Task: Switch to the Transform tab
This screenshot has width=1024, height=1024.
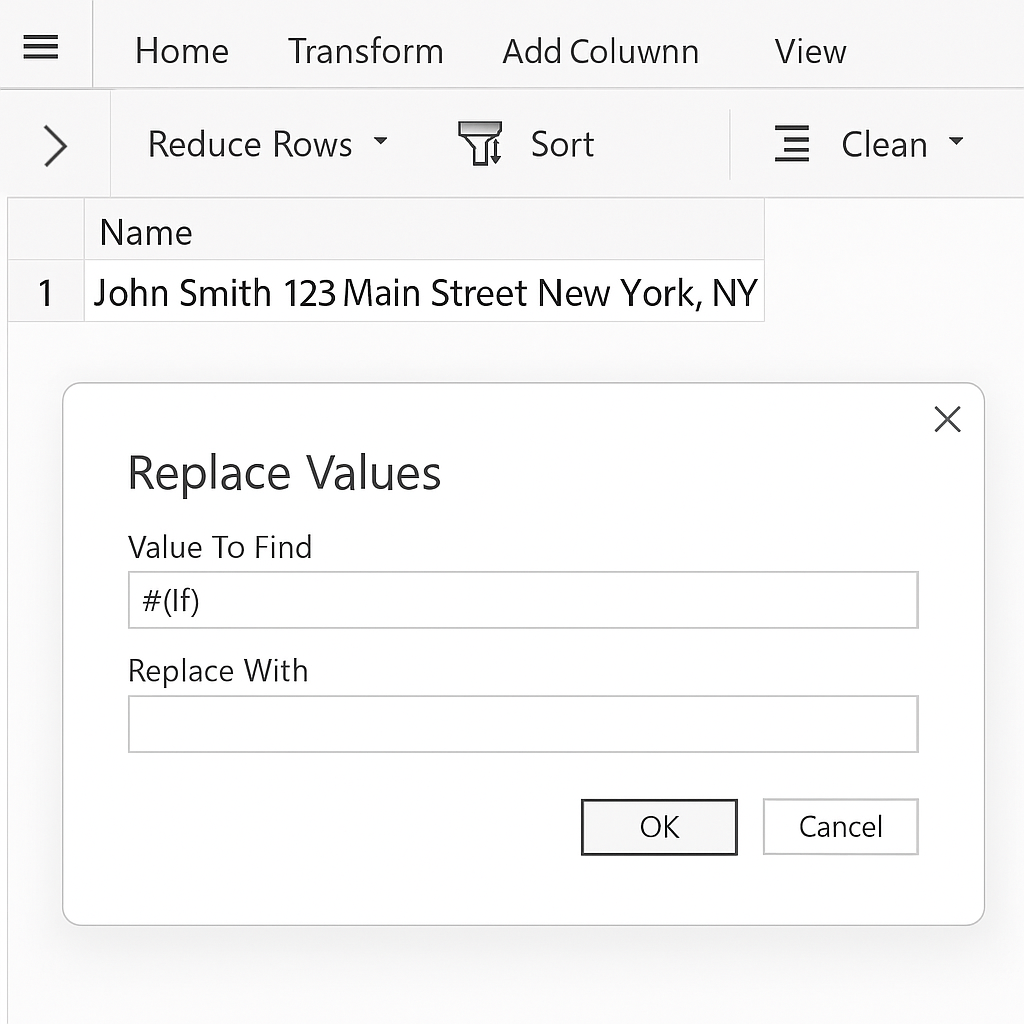Action: (x=365, y=51)
